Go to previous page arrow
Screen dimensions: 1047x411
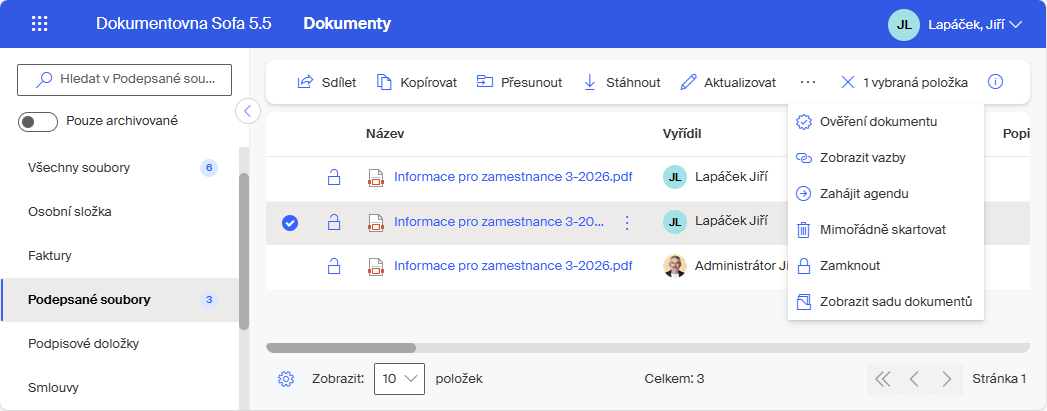click(x=914, y=379)
